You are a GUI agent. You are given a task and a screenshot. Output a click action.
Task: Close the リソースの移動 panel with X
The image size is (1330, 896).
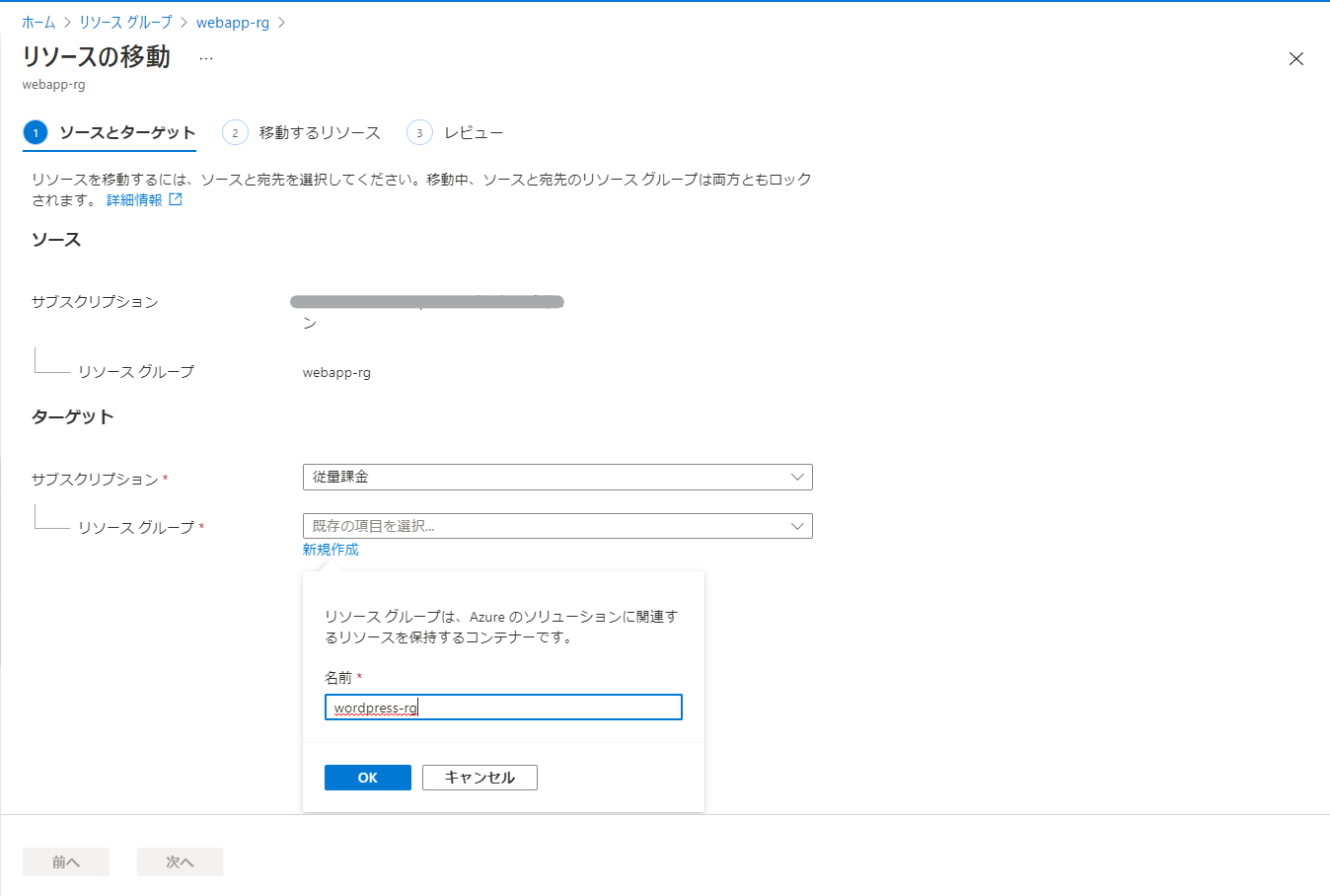tap(1295, 59)
